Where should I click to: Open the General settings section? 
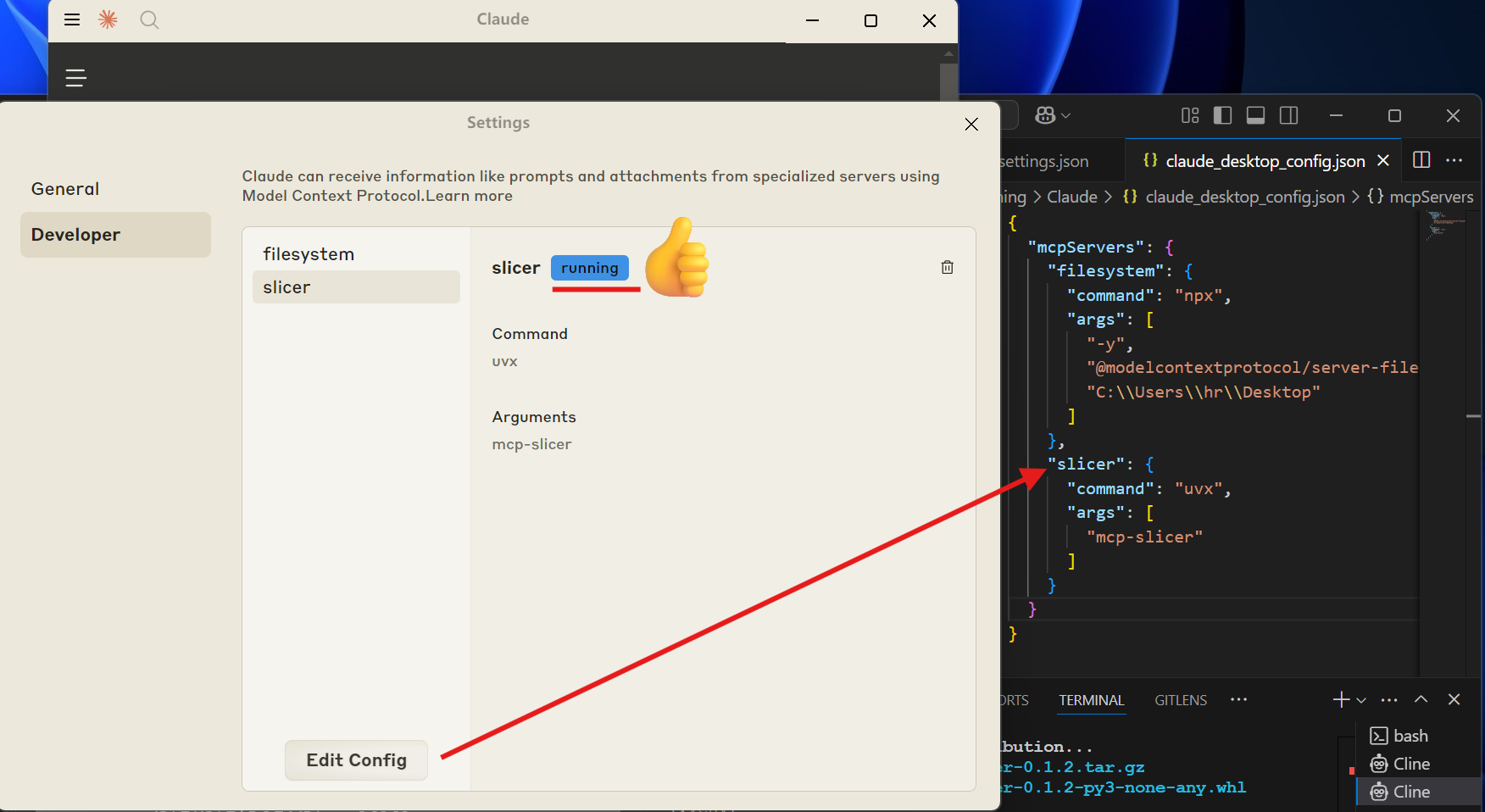(x=65, y=189)
